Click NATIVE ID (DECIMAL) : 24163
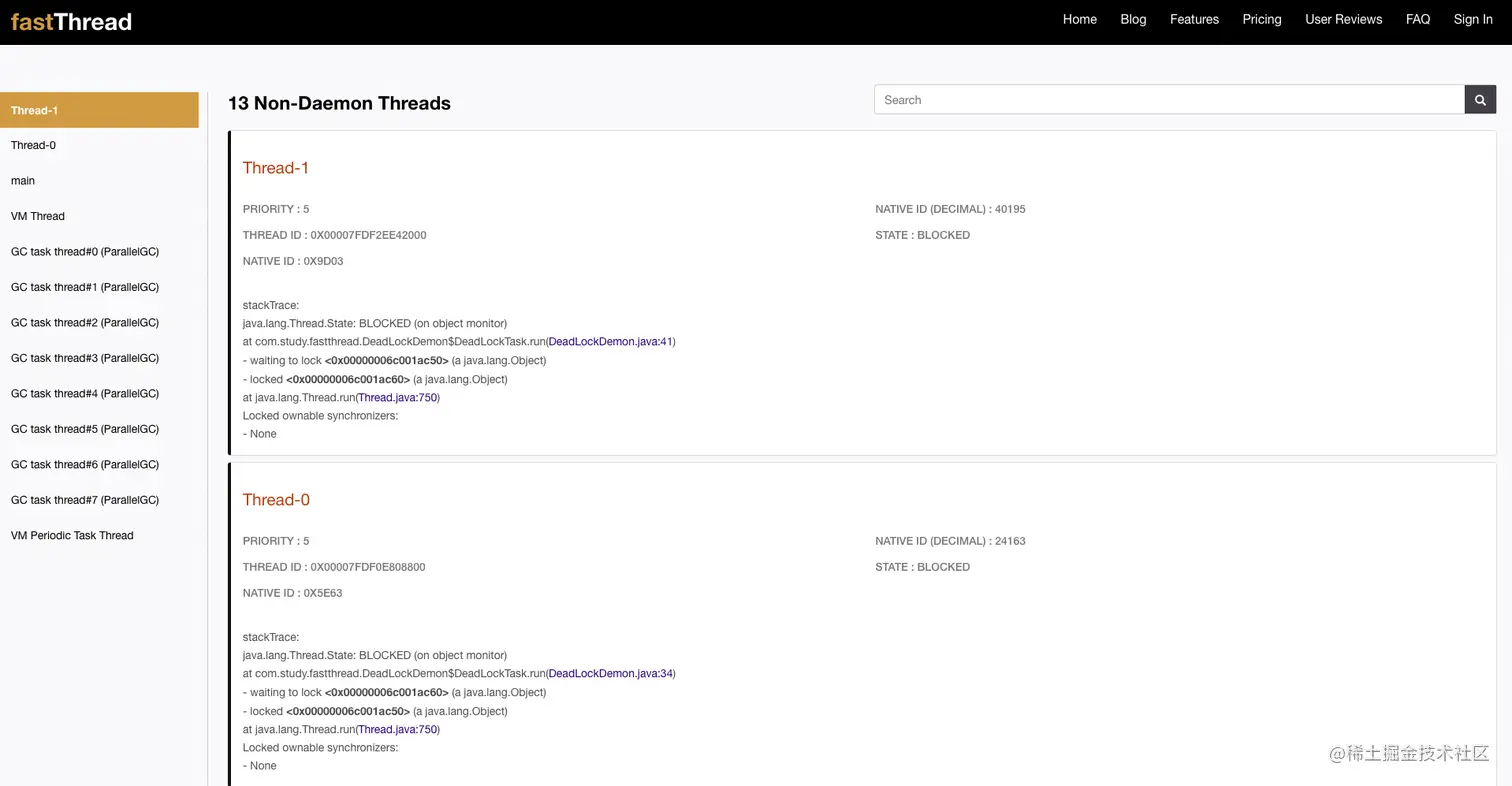The width and height of the screenshot is (1512, 786). point(950,541)
